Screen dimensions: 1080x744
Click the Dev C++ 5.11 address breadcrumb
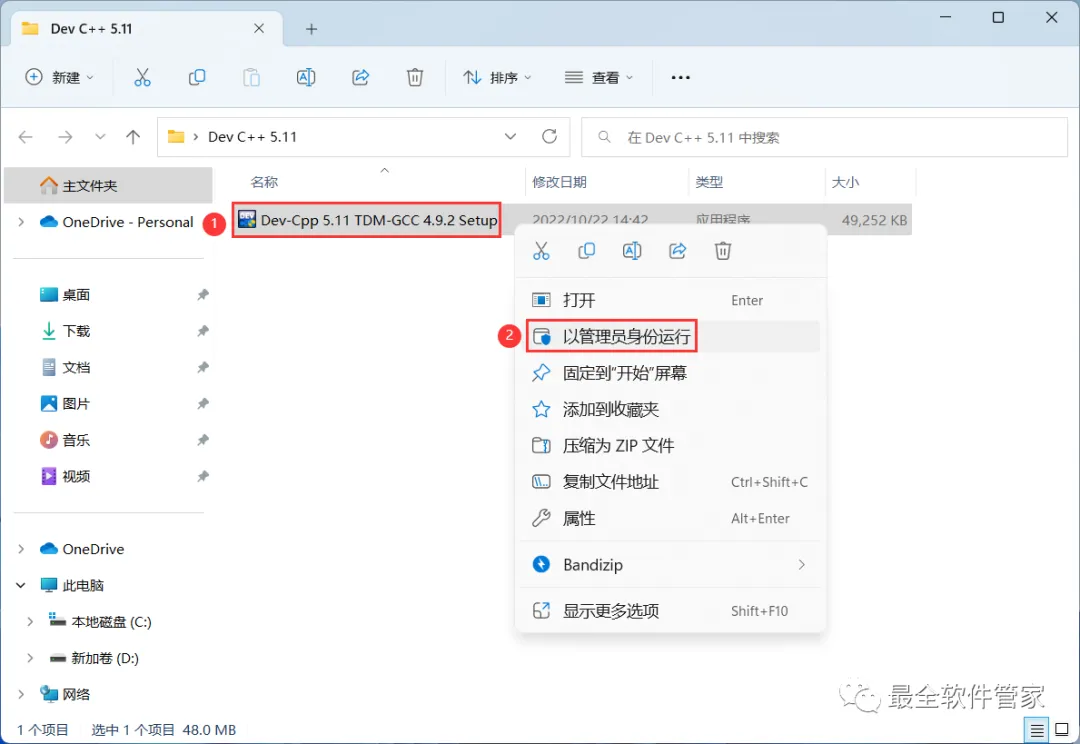(x=252, y=137)
